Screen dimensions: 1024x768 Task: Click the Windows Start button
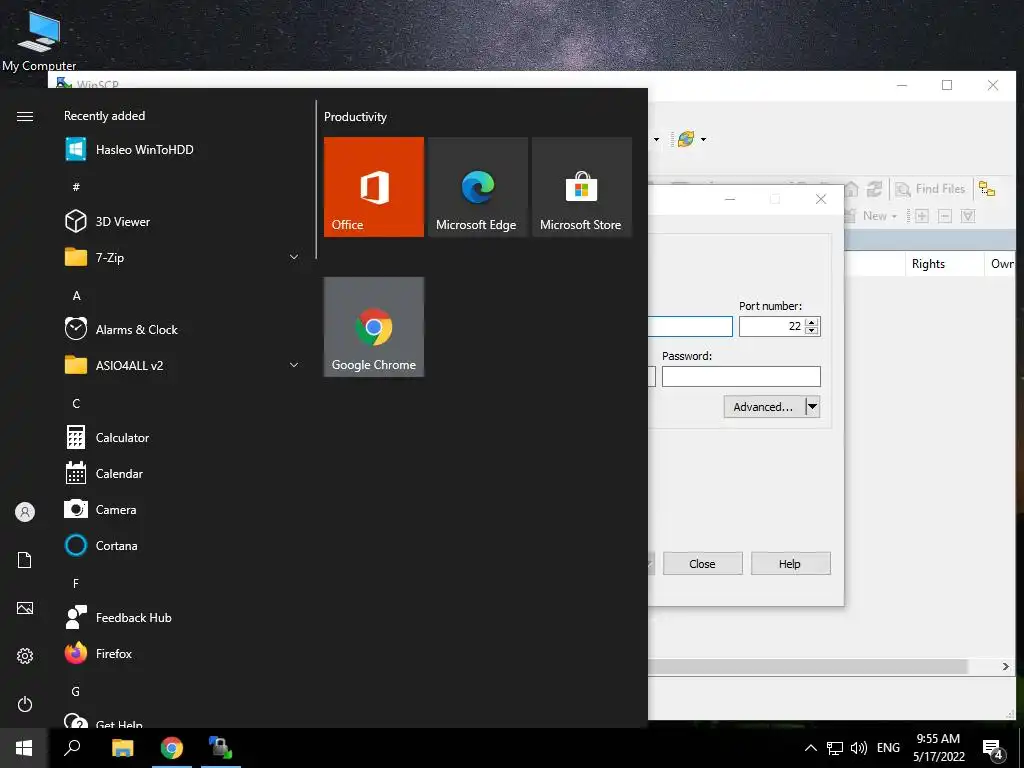coord(24,748)
